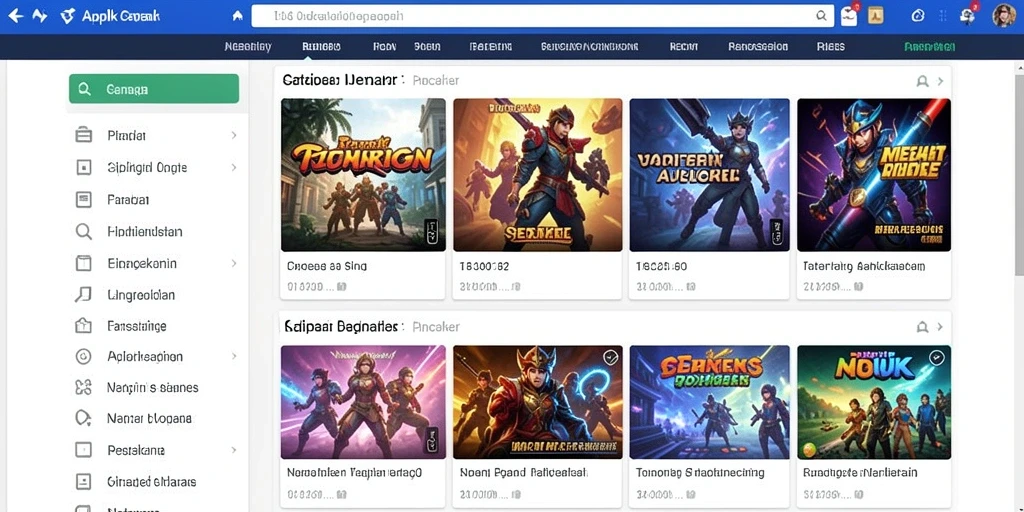Click badge icon on purple trio thumbnail
Viewport: 1024px width, 512px height.
coord(431,440)
